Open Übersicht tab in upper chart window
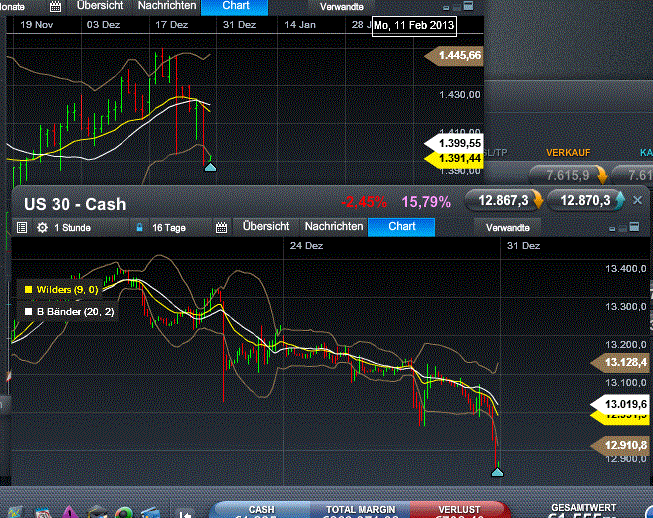The width and height of the screenshot is (653, 518). [x=100, y=6]
